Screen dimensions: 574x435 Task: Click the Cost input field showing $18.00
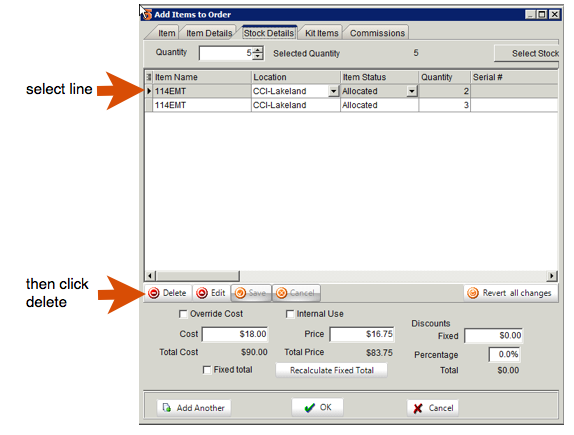[x=235, y=334]
